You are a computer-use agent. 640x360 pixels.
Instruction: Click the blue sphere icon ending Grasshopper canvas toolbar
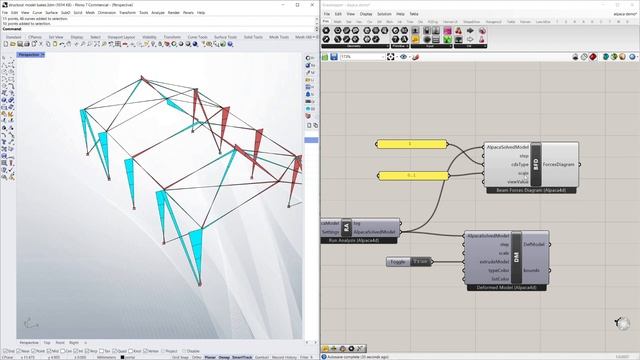pyautogui.click(x=632, y=57)
